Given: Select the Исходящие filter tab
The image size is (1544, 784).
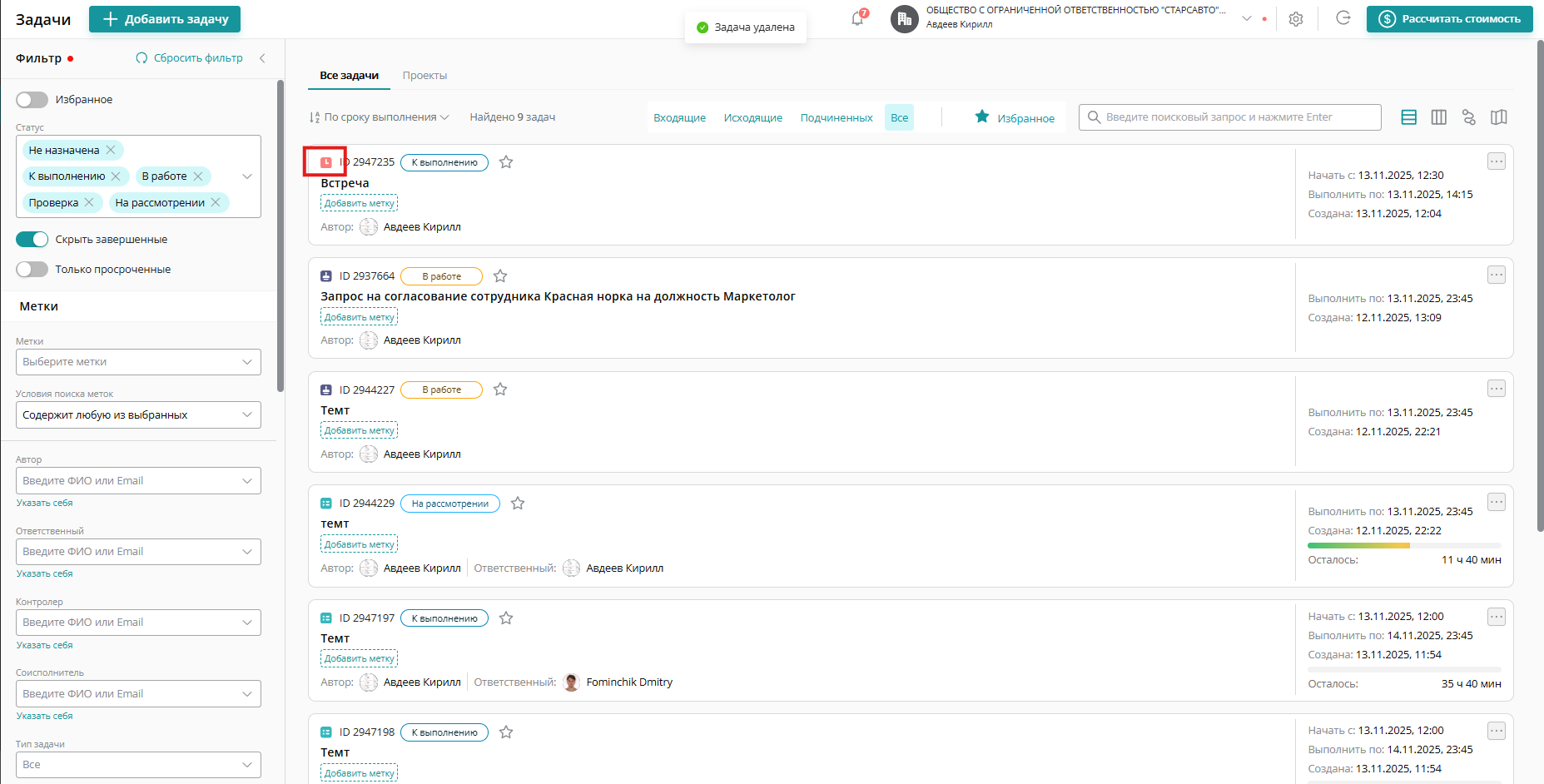Looking at the screenshot, I should coord(753,118).
